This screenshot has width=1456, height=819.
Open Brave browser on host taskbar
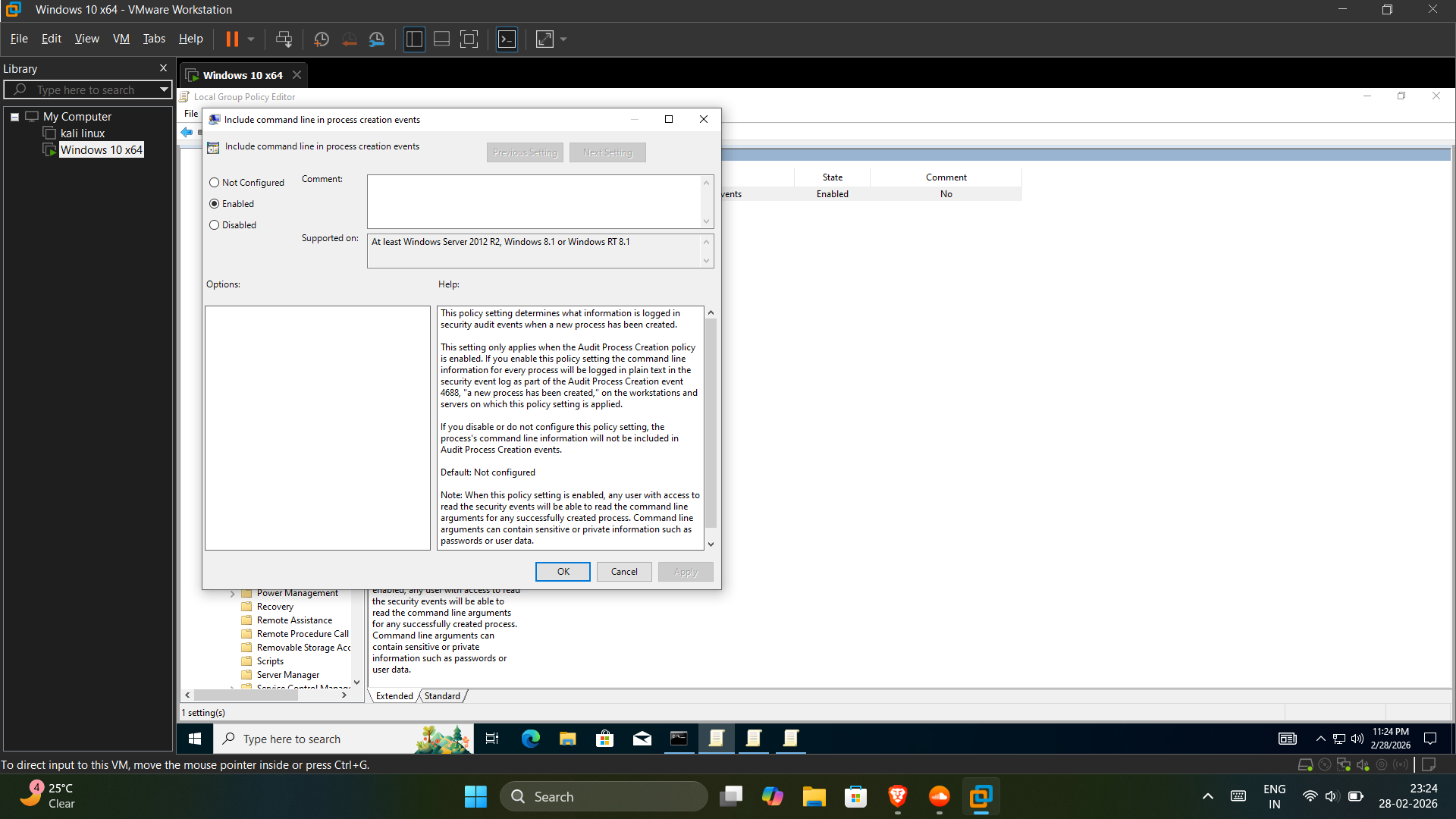(898, 796)
